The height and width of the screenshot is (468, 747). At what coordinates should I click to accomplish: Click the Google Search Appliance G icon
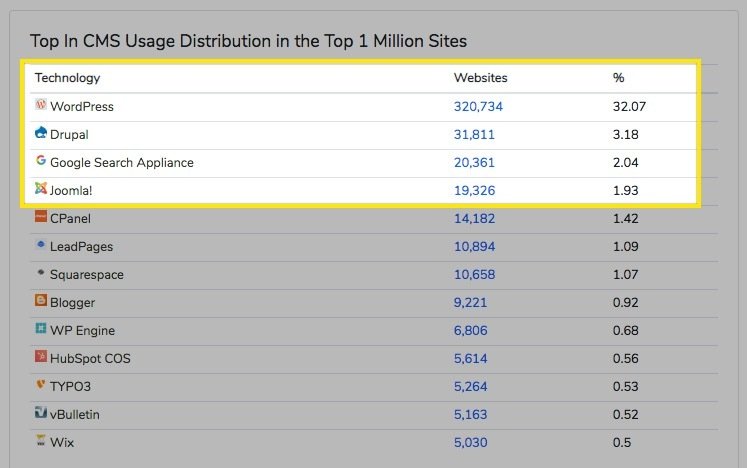click(x=41, y=161)
